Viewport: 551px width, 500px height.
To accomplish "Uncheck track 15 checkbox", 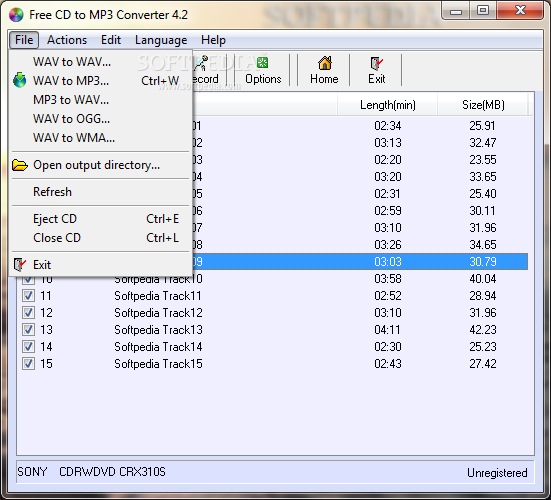I will [28, 363].
